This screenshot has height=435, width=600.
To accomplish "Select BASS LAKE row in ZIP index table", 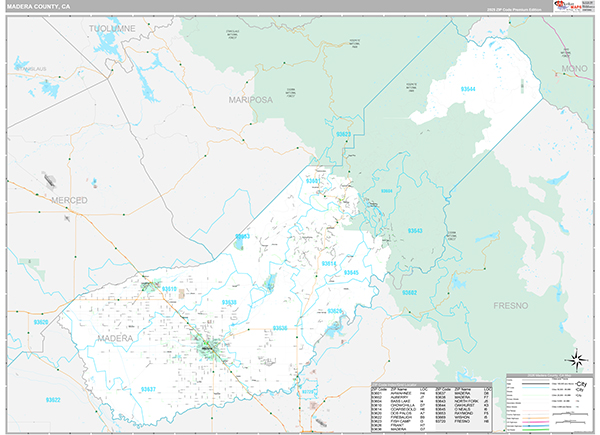I will point(398,401).
